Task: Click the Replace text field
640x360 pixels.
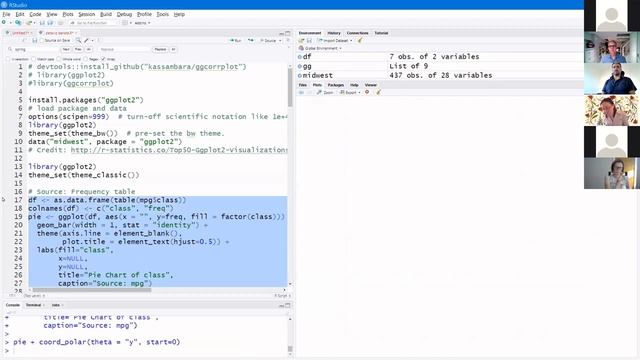Action: click(124, 49)
